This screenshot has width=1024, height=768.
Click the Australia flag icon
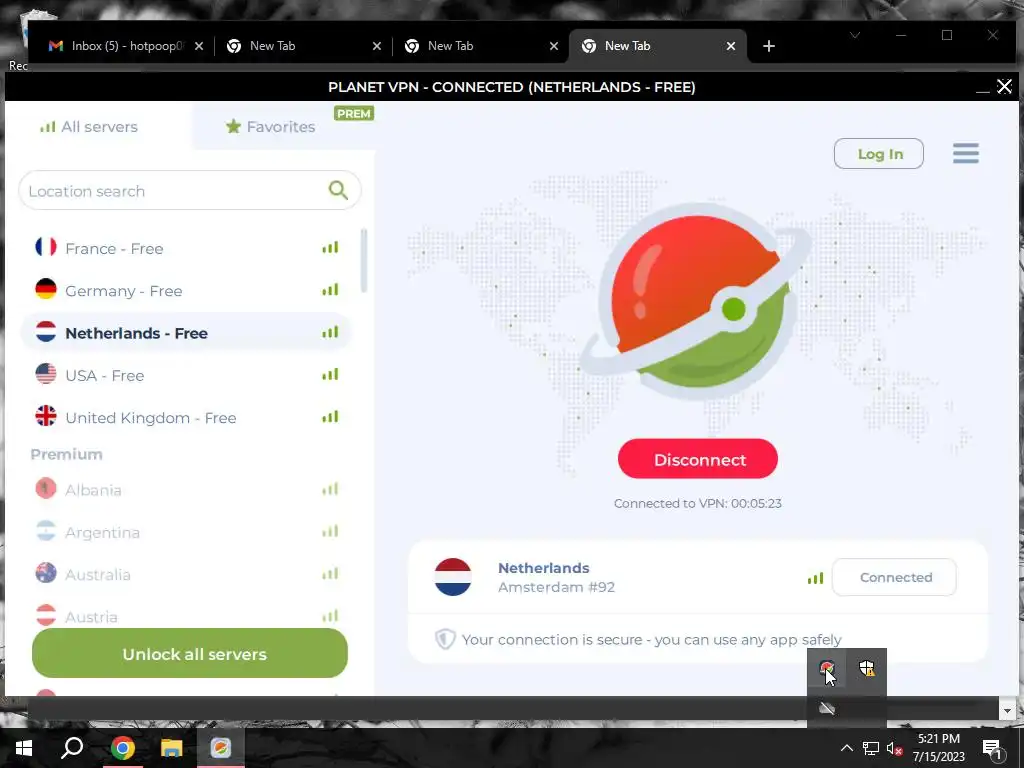[x=46, y=573]
